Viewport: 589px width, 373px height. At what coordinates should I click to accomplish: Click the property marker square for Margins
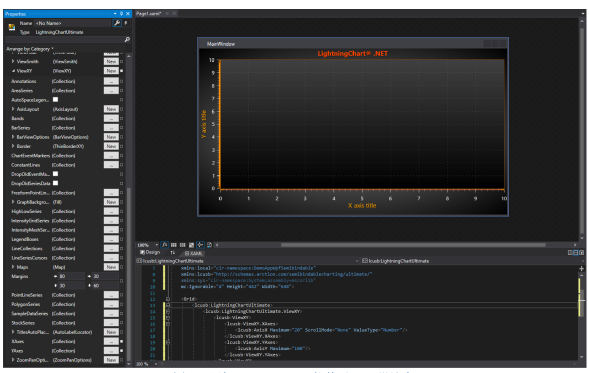[x=121, y=281]
